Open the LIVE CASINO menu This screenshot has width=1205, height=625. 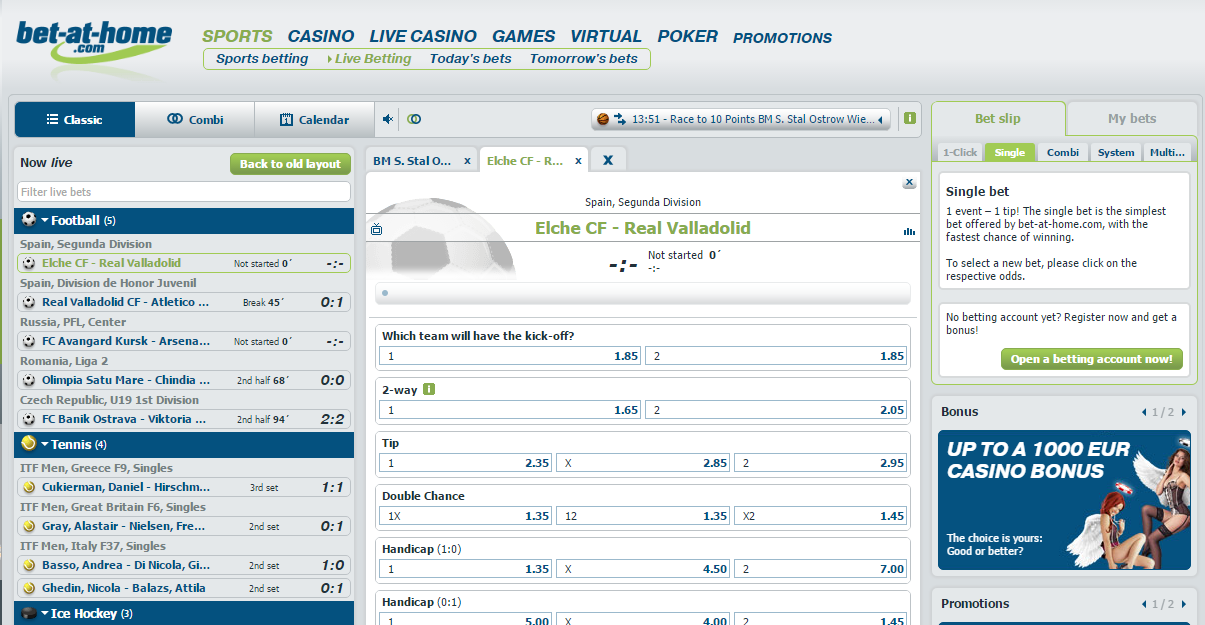point(423,36)
